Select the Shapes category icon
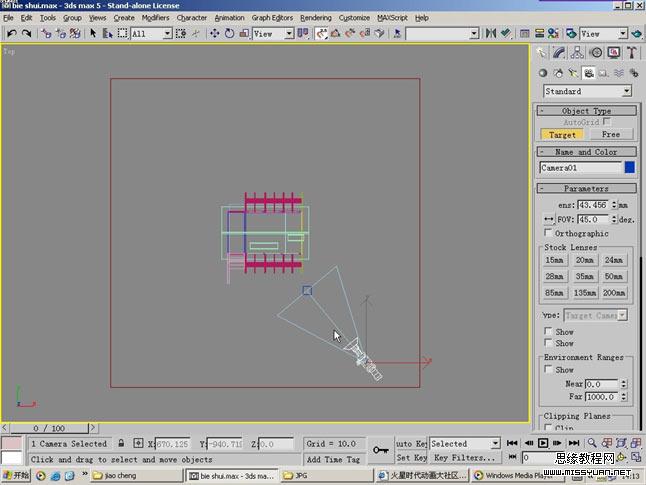646x485 pixels. (558, 73)
